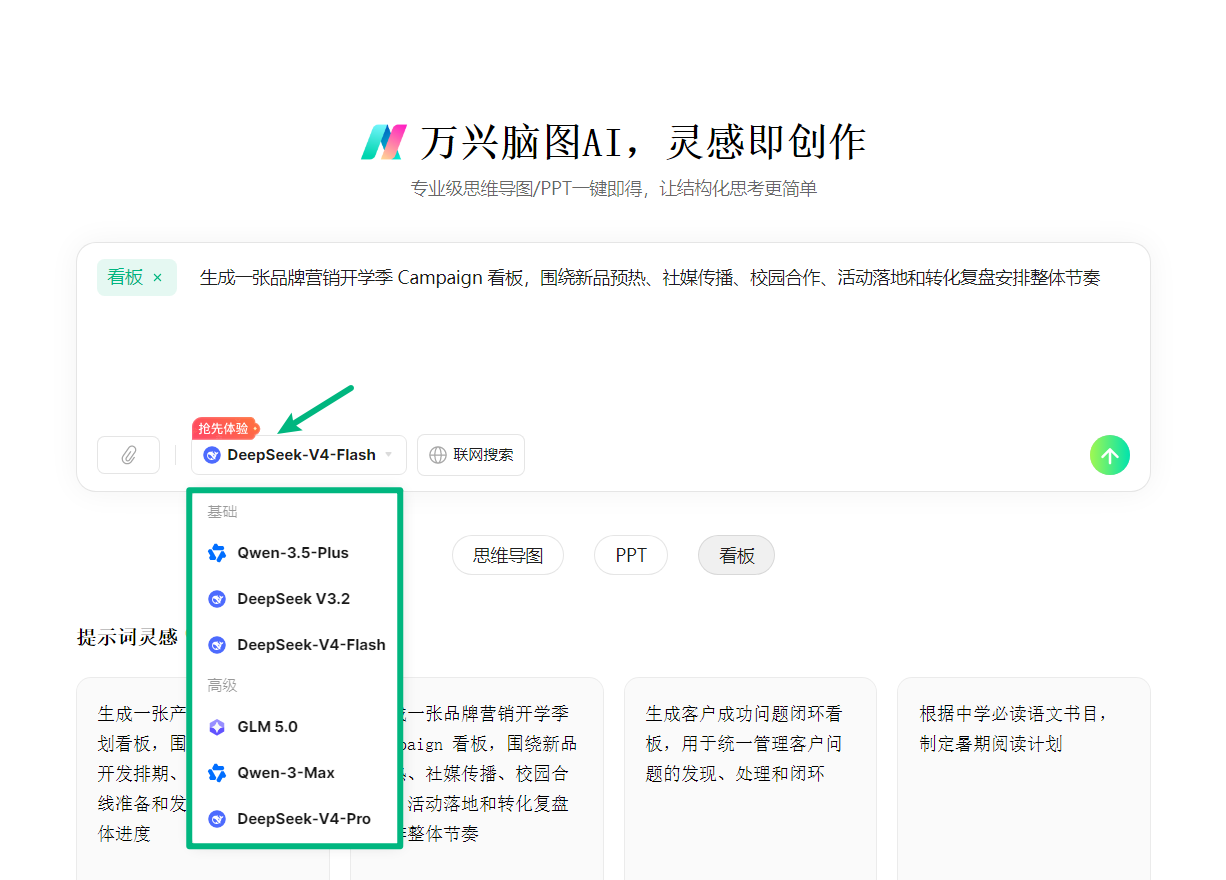Select GLM 5.0 advanced model
Image resolution: width=1226 pixels, height=880 pixels.
pos(294,727)
